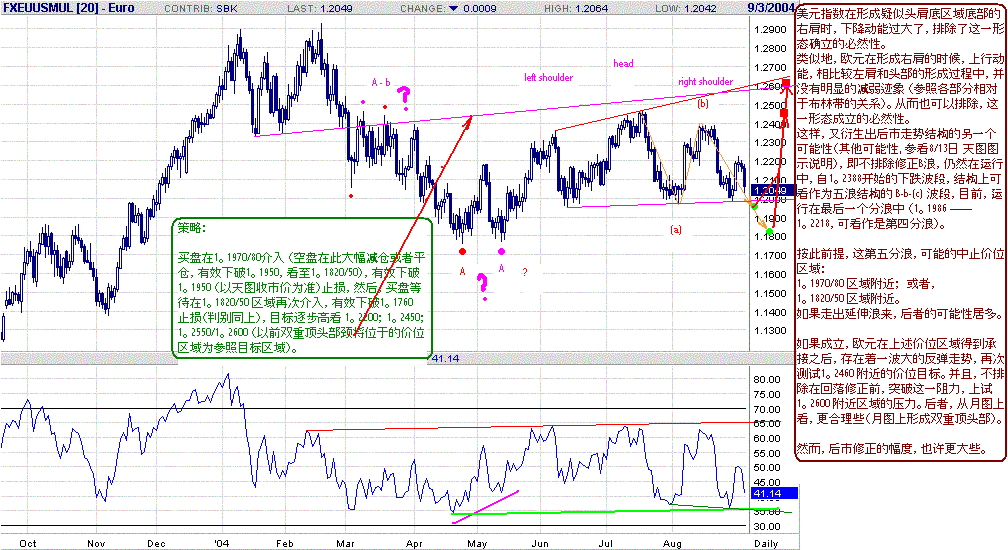Select the 'head' pattern label

click(623, 64)
